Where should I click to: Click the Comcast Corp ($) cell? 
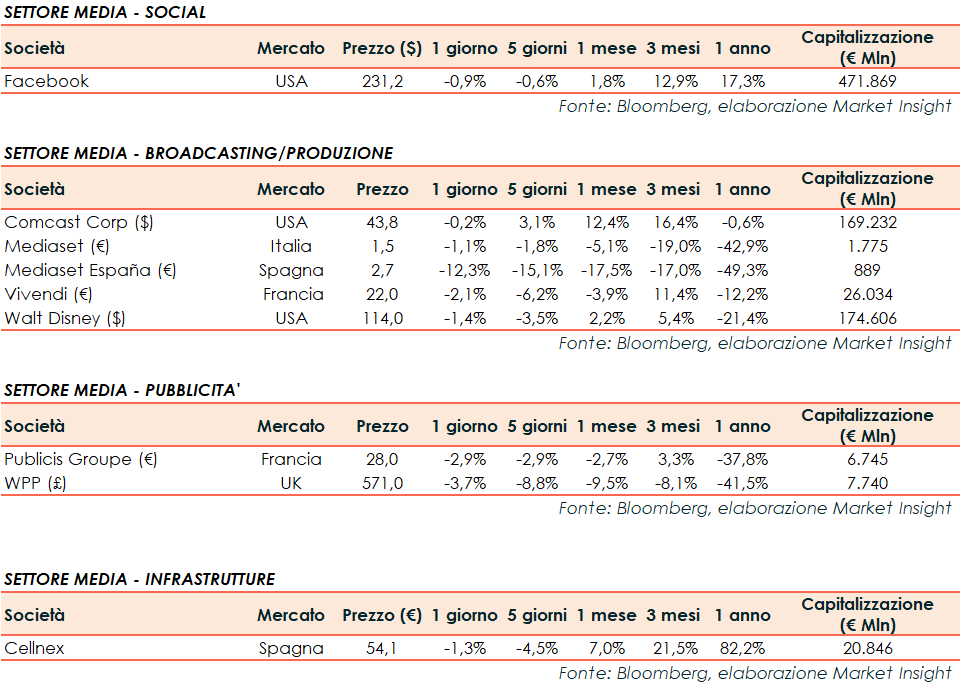79,222
